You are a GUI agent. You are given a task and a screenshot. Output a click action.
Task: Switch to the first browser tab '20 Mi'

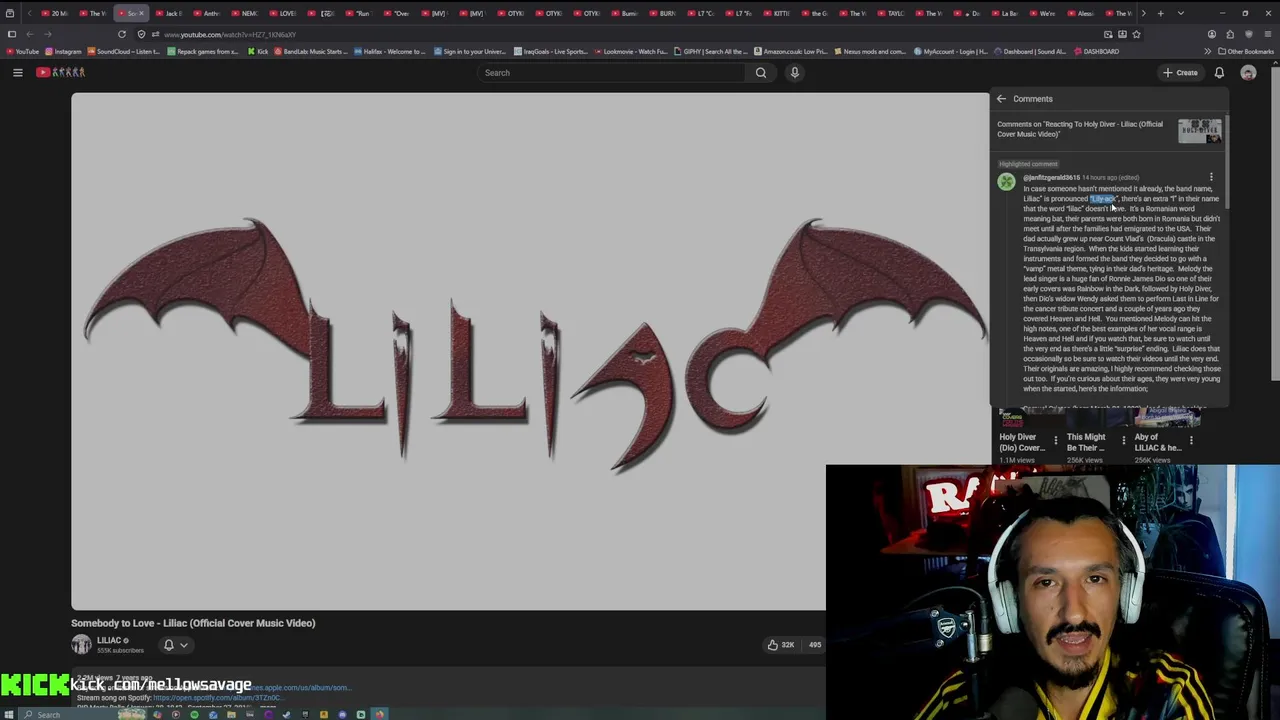(x=56, y=13)
